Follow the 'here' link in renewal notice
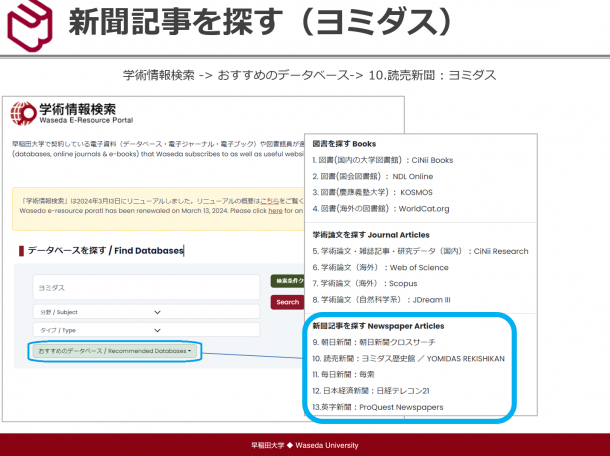 275,211
